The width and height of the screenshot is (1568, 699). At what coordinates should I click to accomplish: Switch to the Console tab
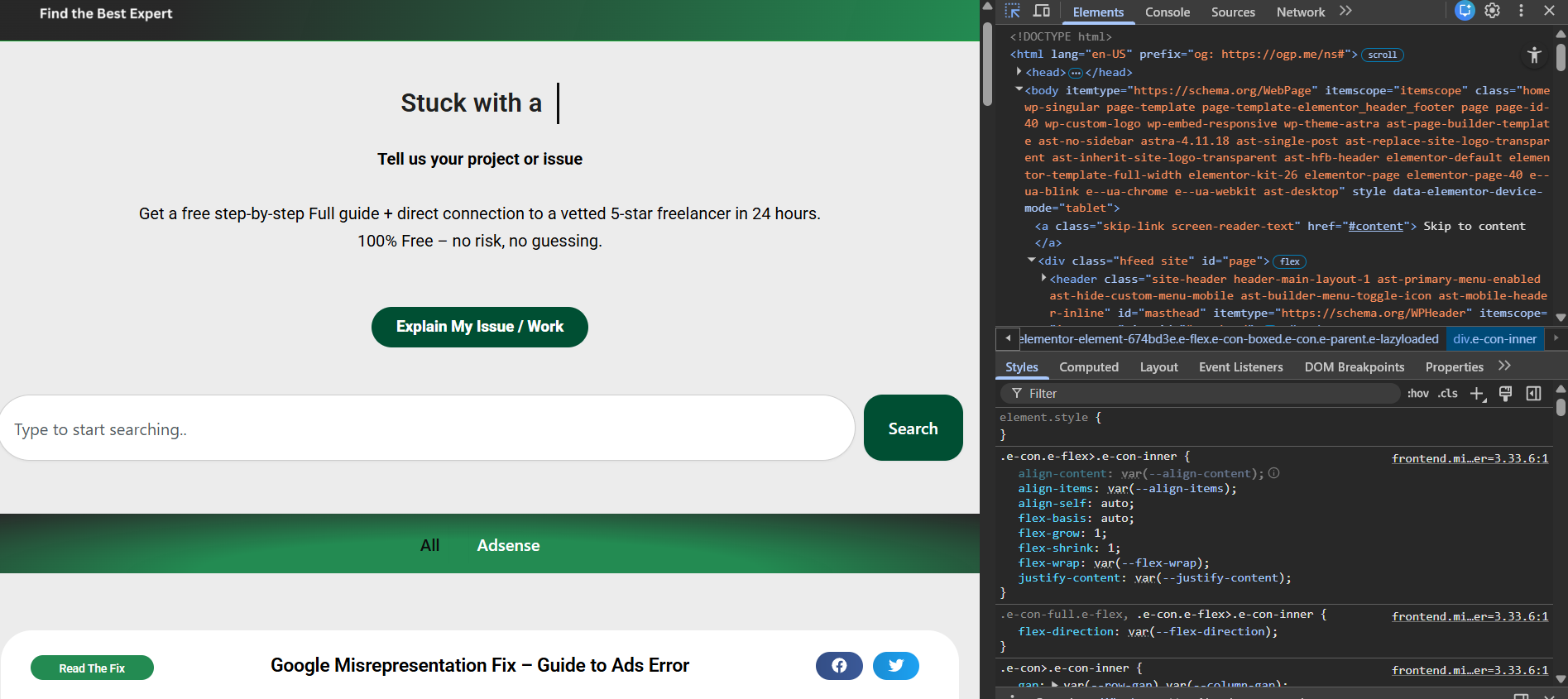(x=1167, y=12)
